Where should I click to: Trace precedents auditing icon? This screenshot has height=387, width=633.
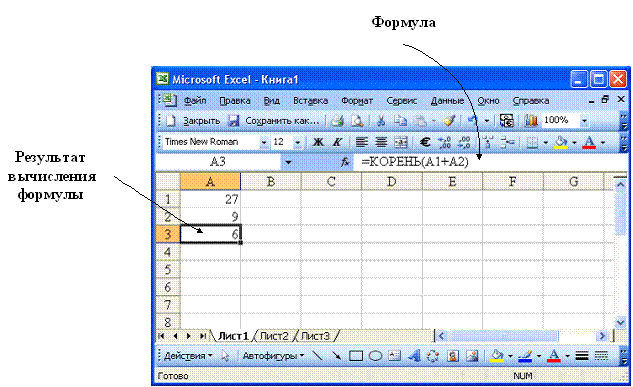(488, 142)
